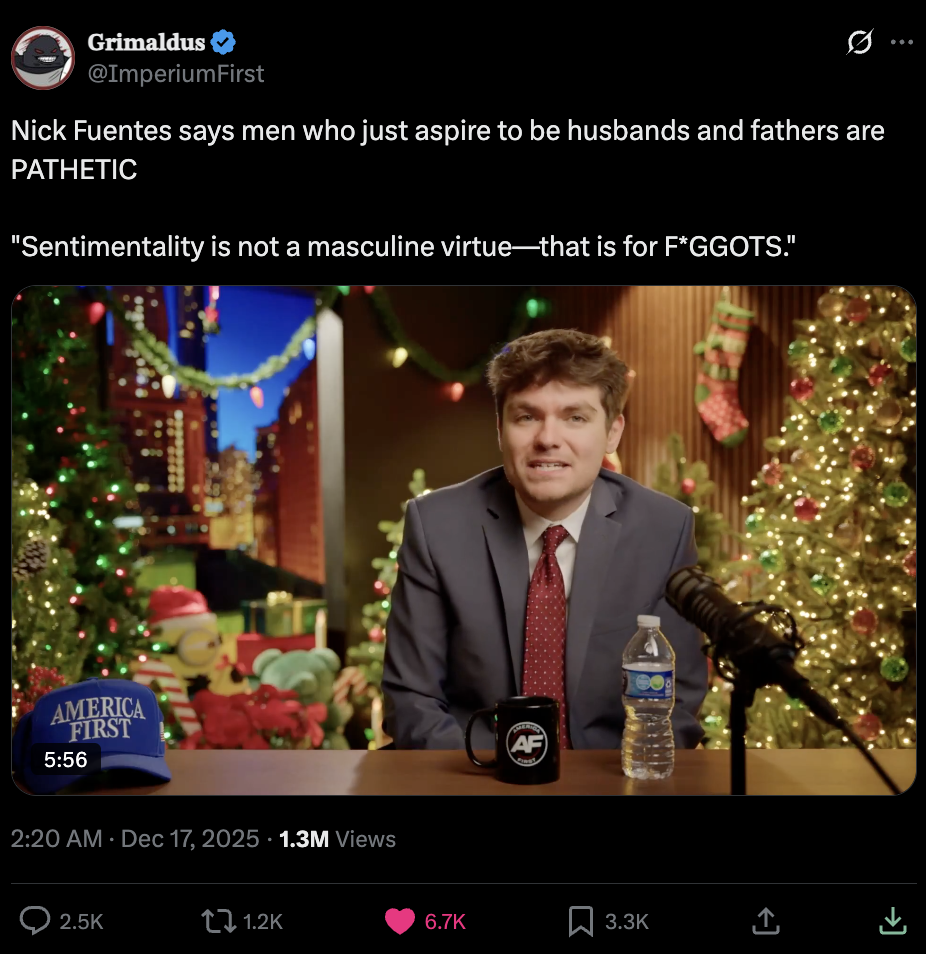The image size is (926, 954).
Task: Toggle the bookmark icon
Action: click(580, 921)
